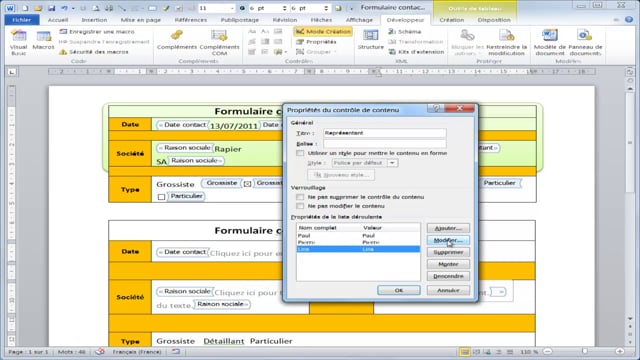Open Panneau de documents
The height and width of the screenshot is (360, 640).
[x=585, y=42]
